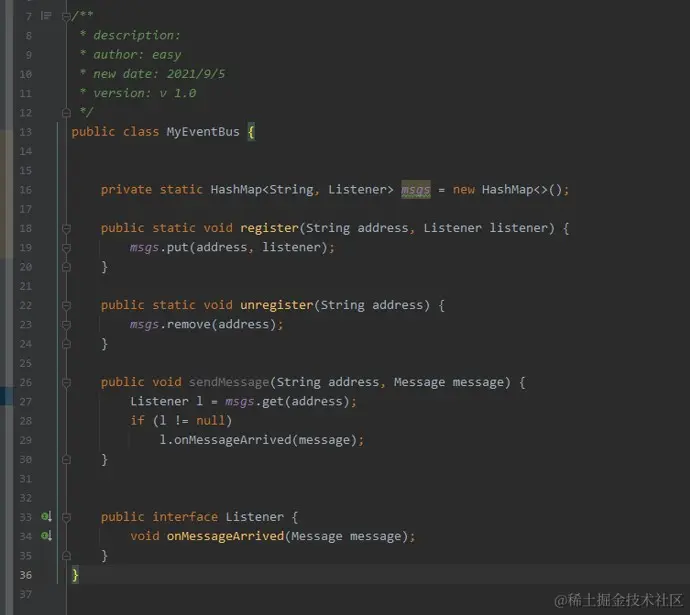
Task: Click line number 26 in the gutter
Action: [x=26, y=382]
